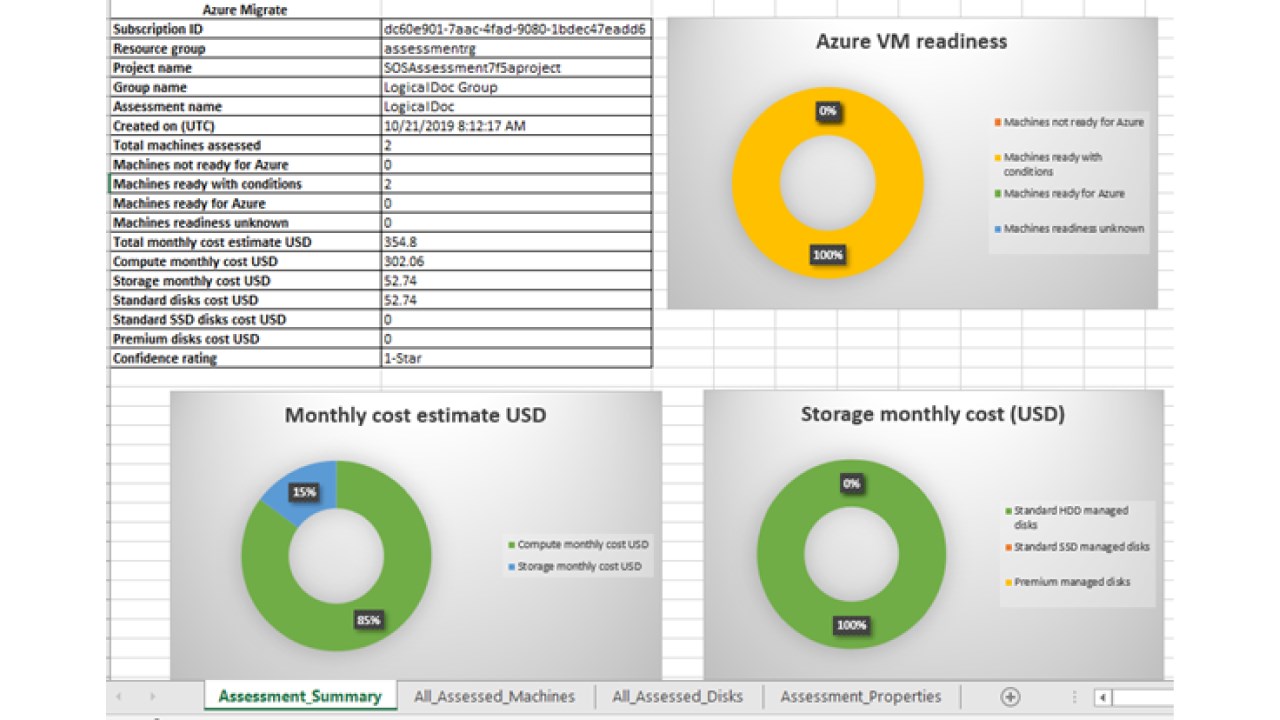Select the compute monthly cost value 302.06
This screenshot has height=720, width=1280.
[x=516, y=261]
